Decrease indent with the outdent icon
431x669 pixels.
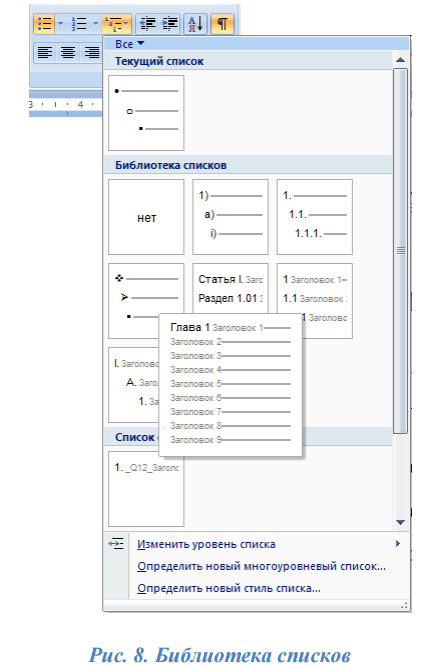[148, 23]
